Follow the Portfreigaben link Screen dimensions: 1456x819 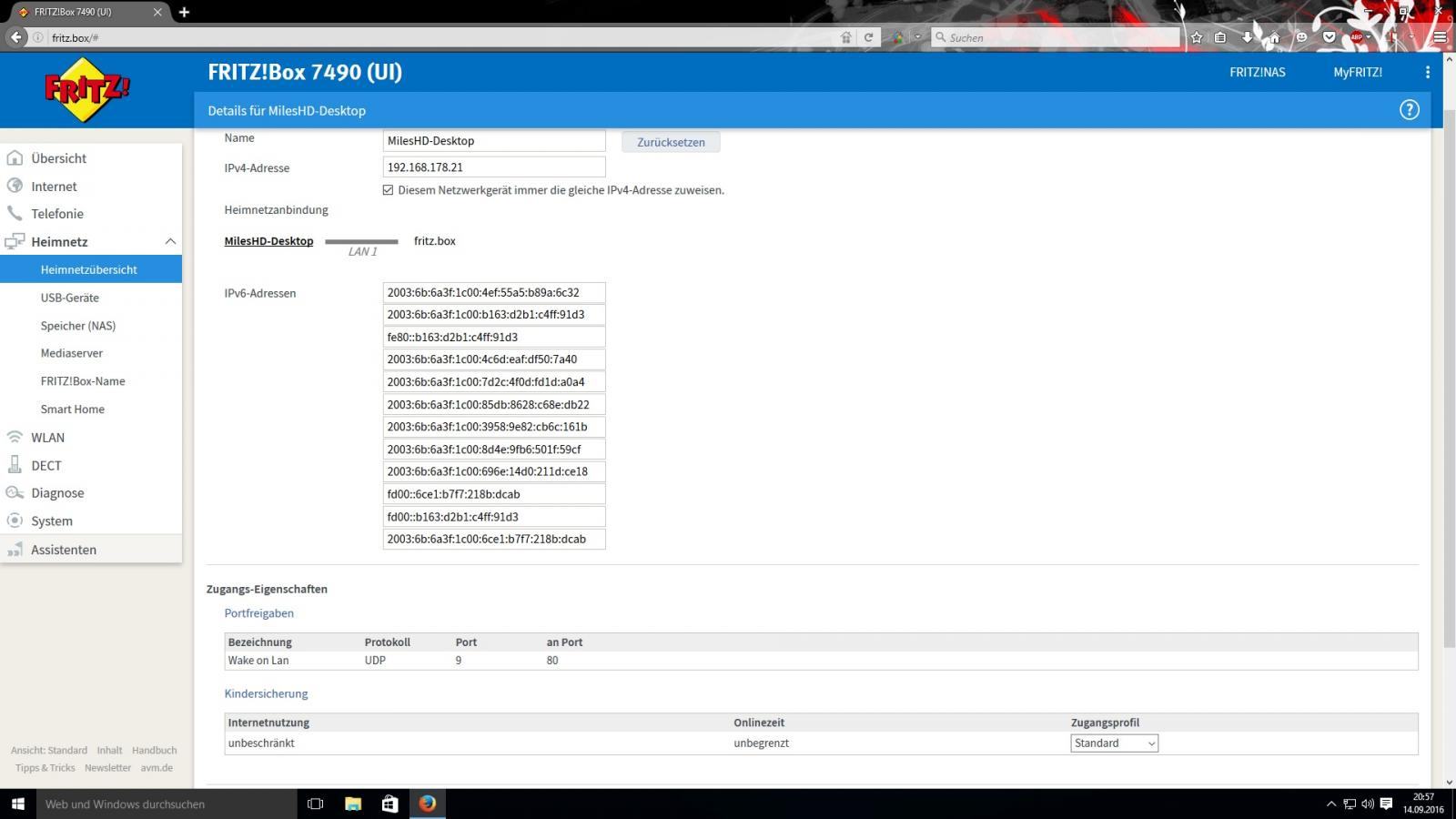point(259,613)
